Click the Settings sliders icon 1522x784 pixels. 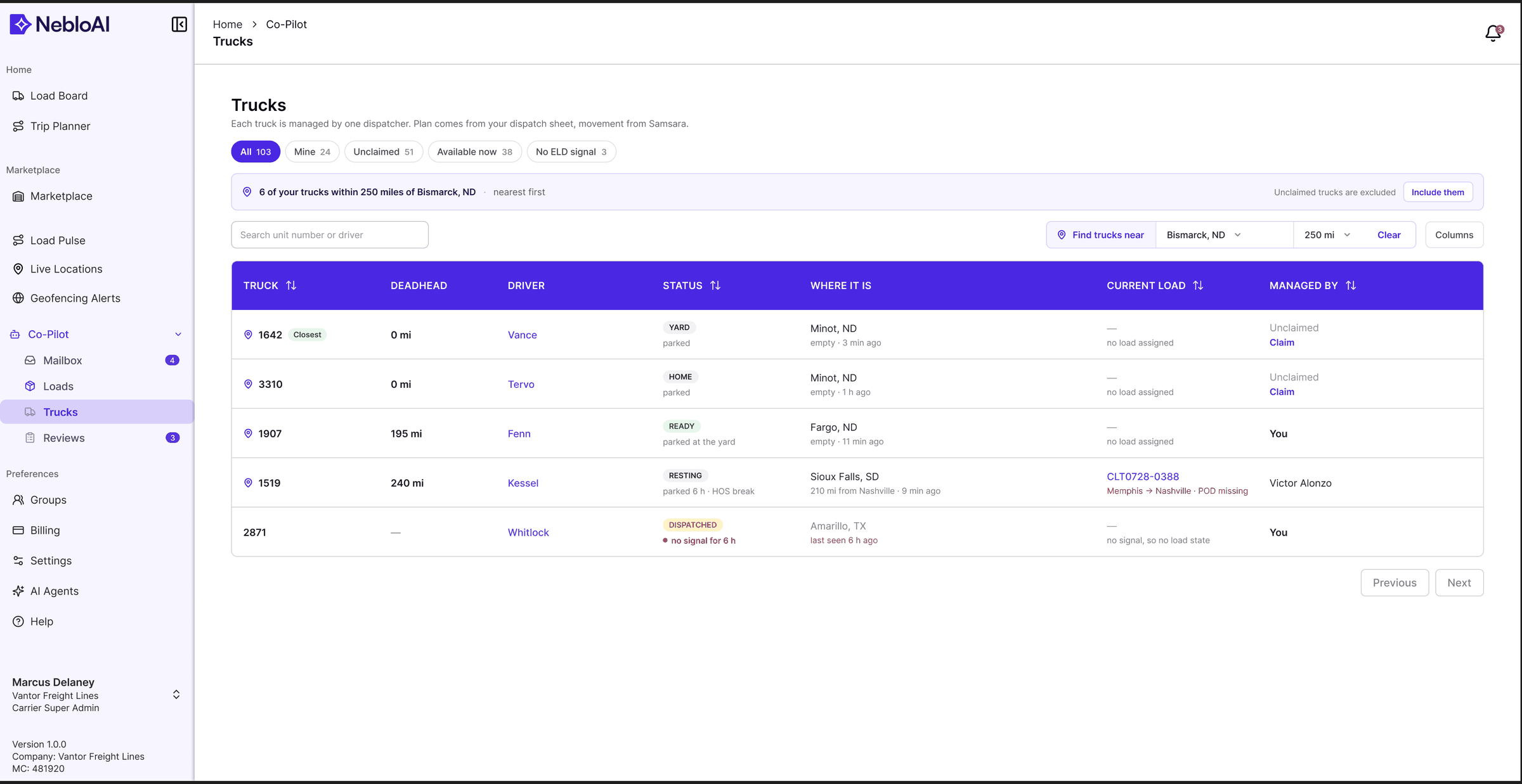pyautogui.click(x=18, y=561)
